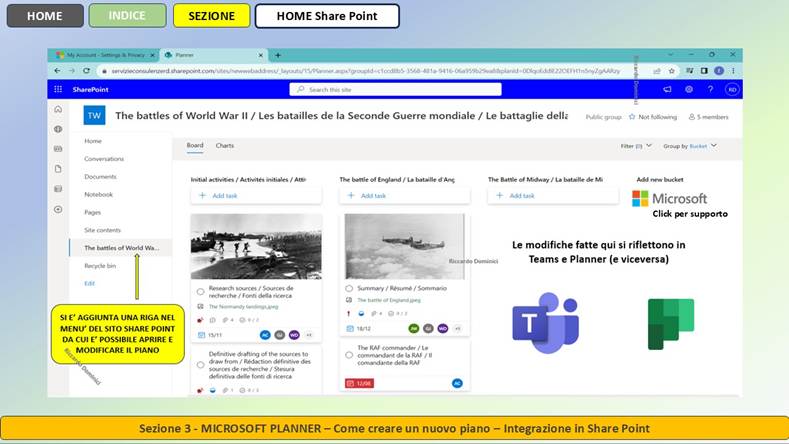Screen dimensions: 789x444
Task: Mark The RAF commander task complete
Action: coord(349,355)
